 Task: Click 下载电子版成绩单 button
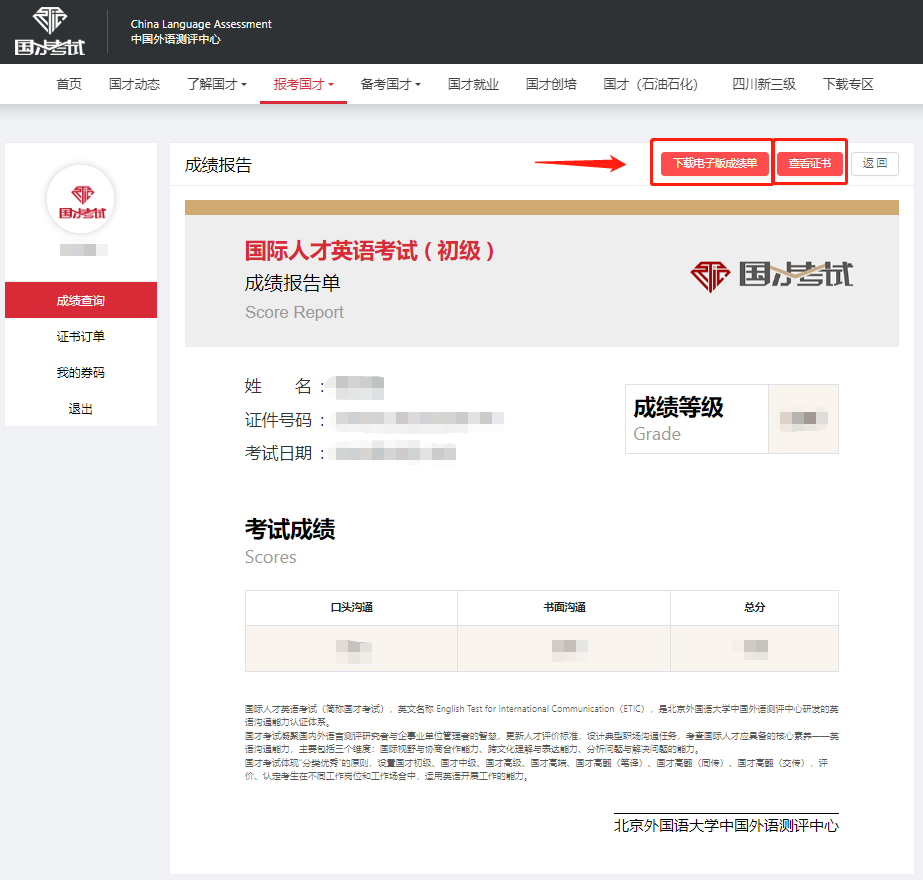(714, 163)
